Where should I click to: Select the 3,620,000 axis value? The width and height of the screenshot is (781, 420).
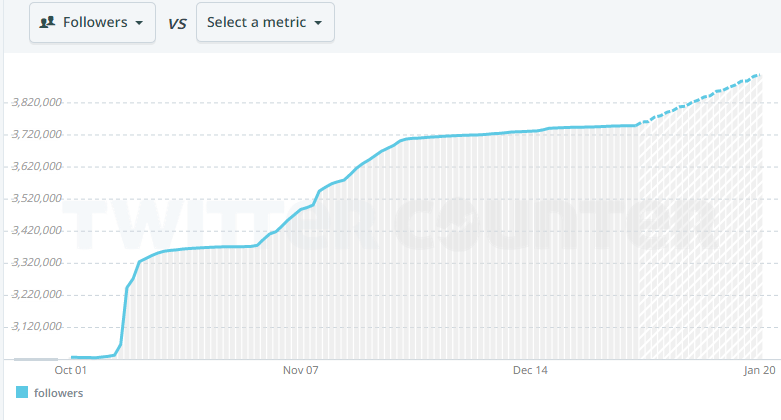36,166
